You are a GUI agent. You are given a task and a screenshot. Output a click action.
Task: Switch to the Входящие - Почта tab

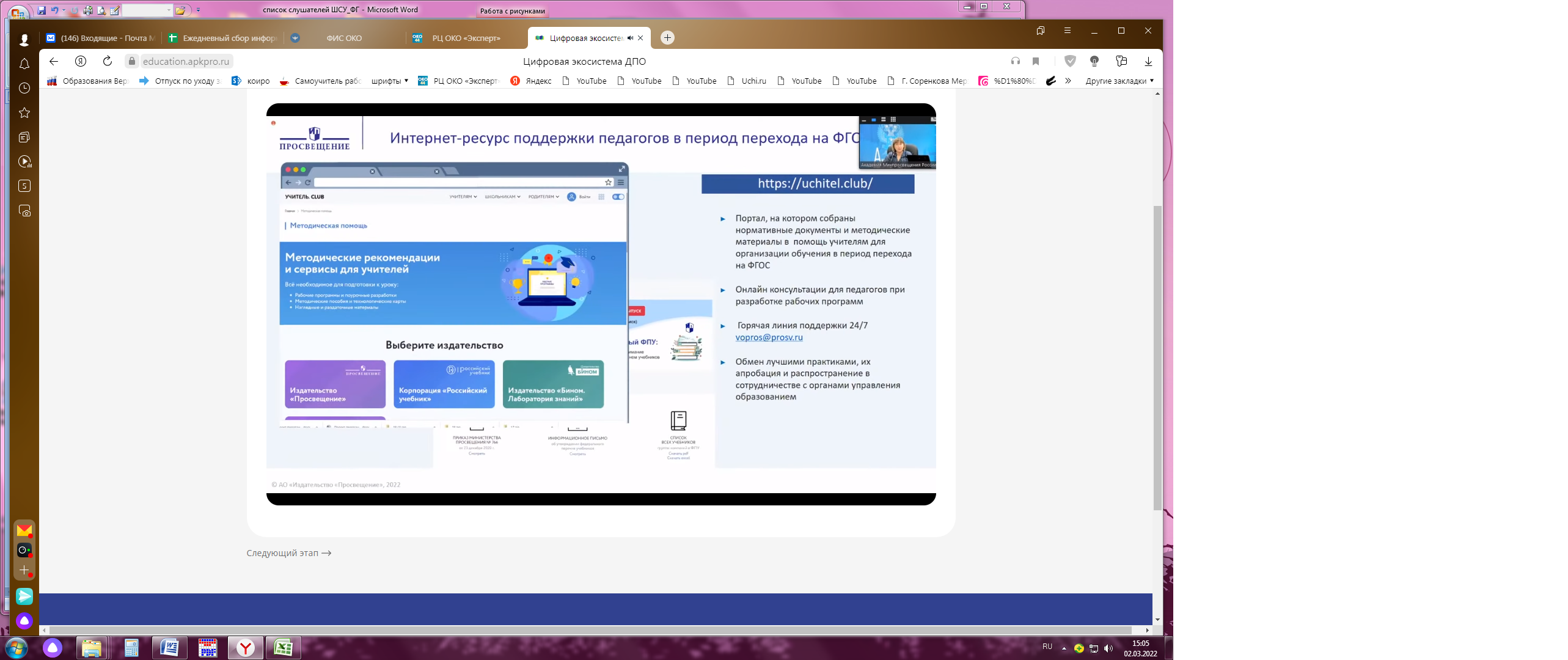(101, 38)
